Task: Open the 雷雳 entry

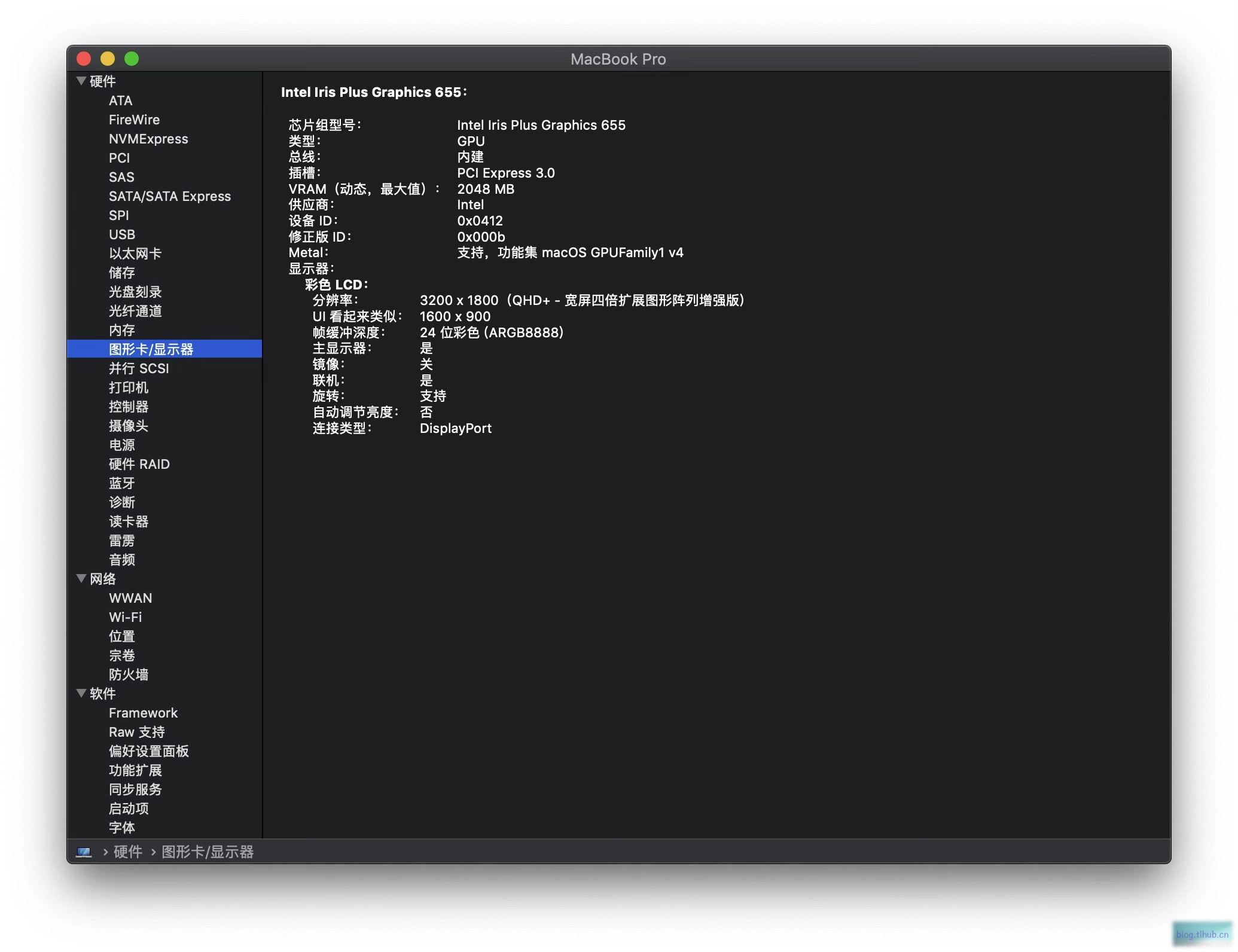Action: click(x=122, y=541)
